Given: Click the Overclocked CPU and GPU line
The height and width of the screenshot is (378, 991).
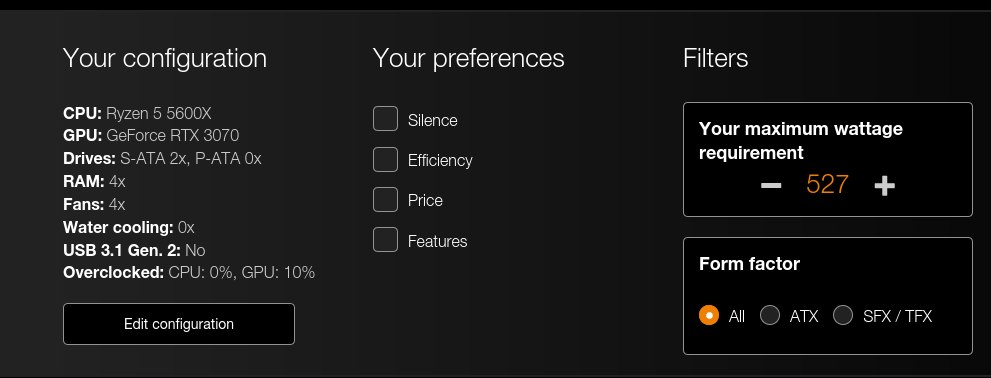Looking at the screenshot, I should coord(189,272).
